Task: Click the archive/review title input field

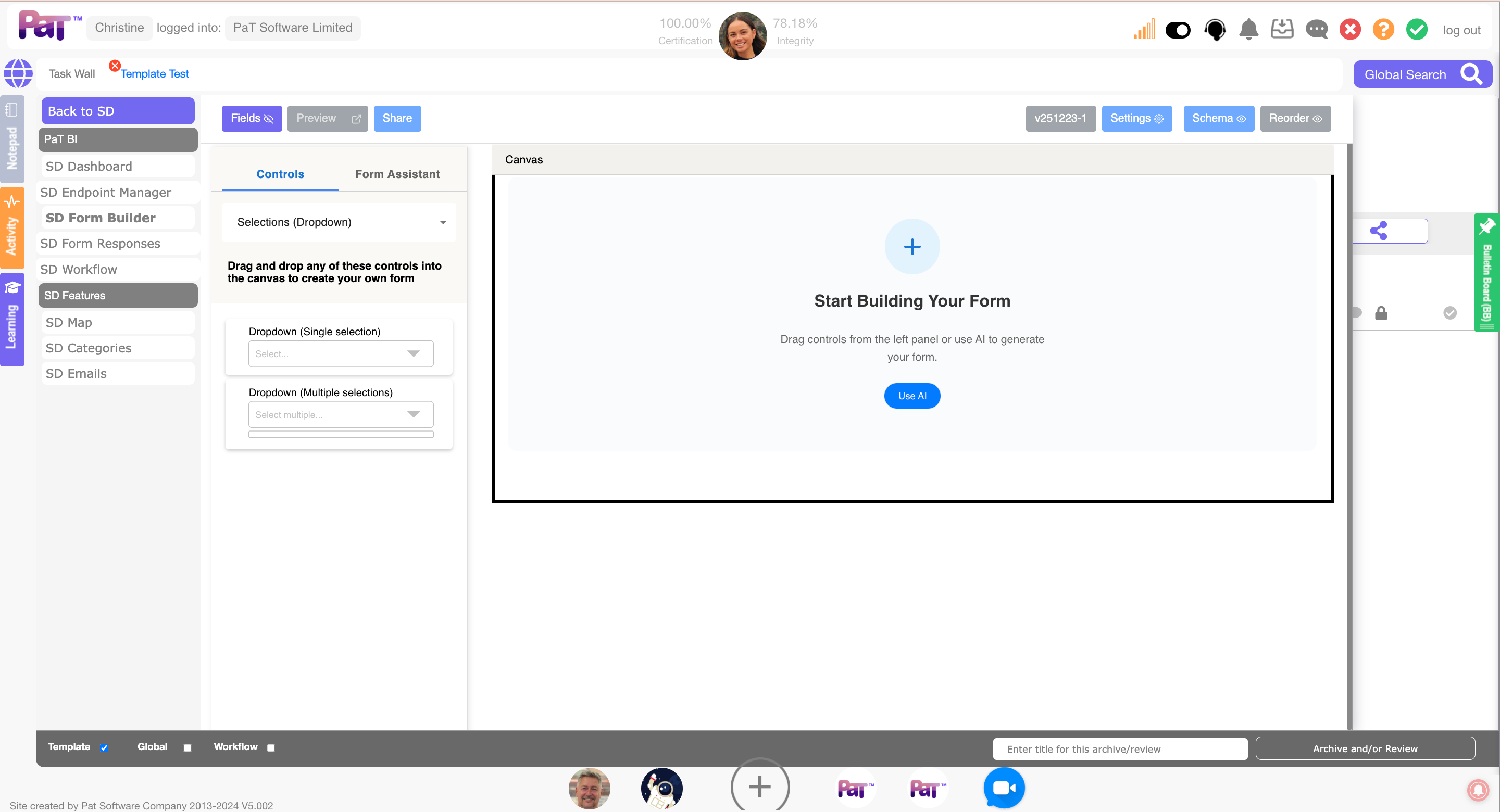Action: tap(1119, 748)
